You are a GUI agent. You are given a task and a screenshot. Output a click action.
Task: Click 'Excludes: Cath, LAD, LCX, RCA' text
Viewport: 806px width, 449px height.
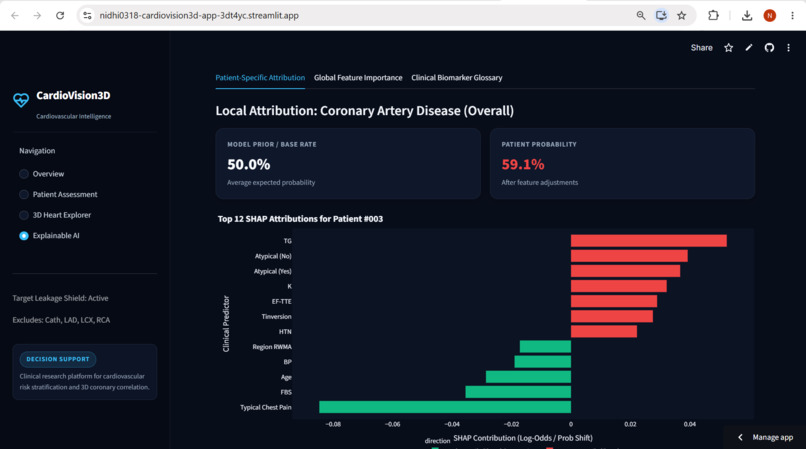pyautogui.click(x=61, y=320)
